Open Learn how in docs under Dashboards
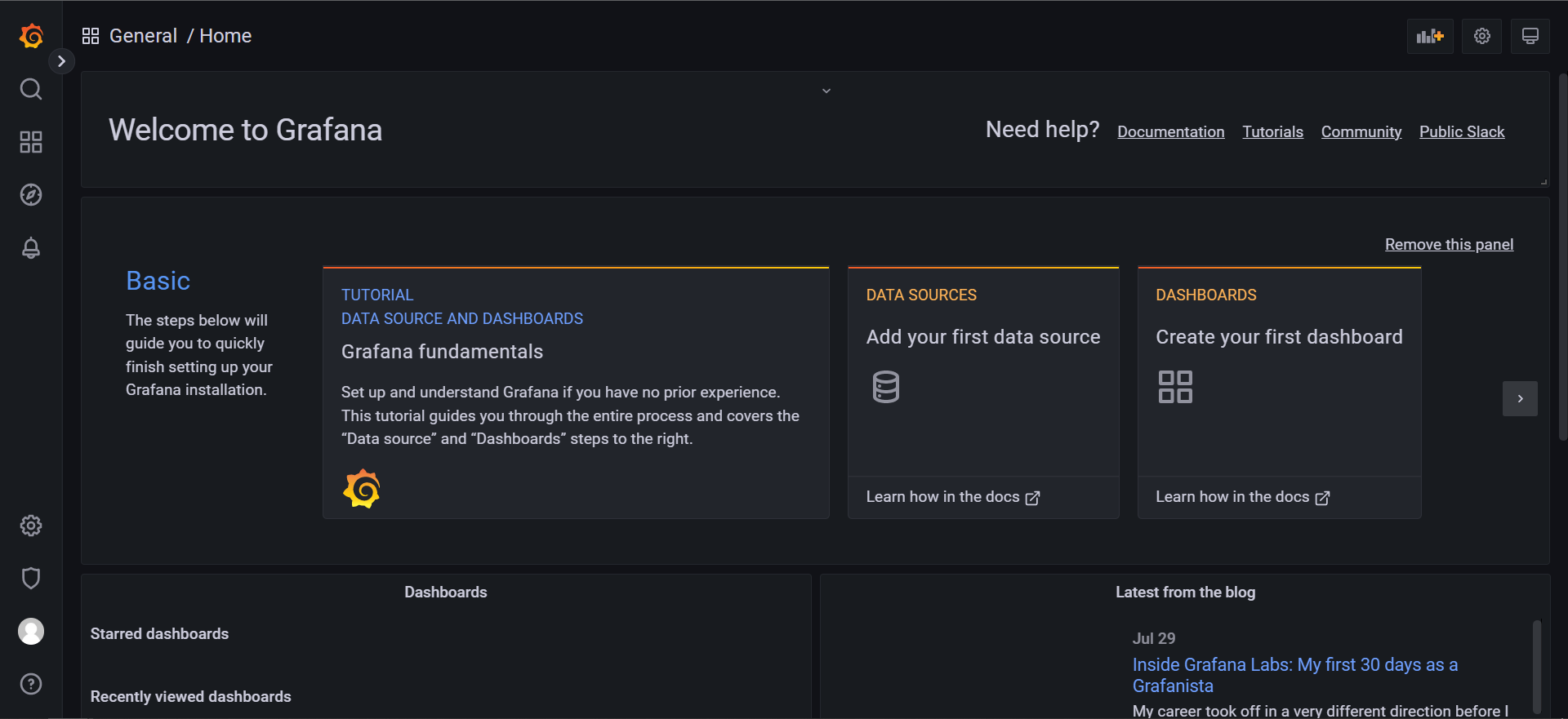1568x719 pixels. 1243,497
